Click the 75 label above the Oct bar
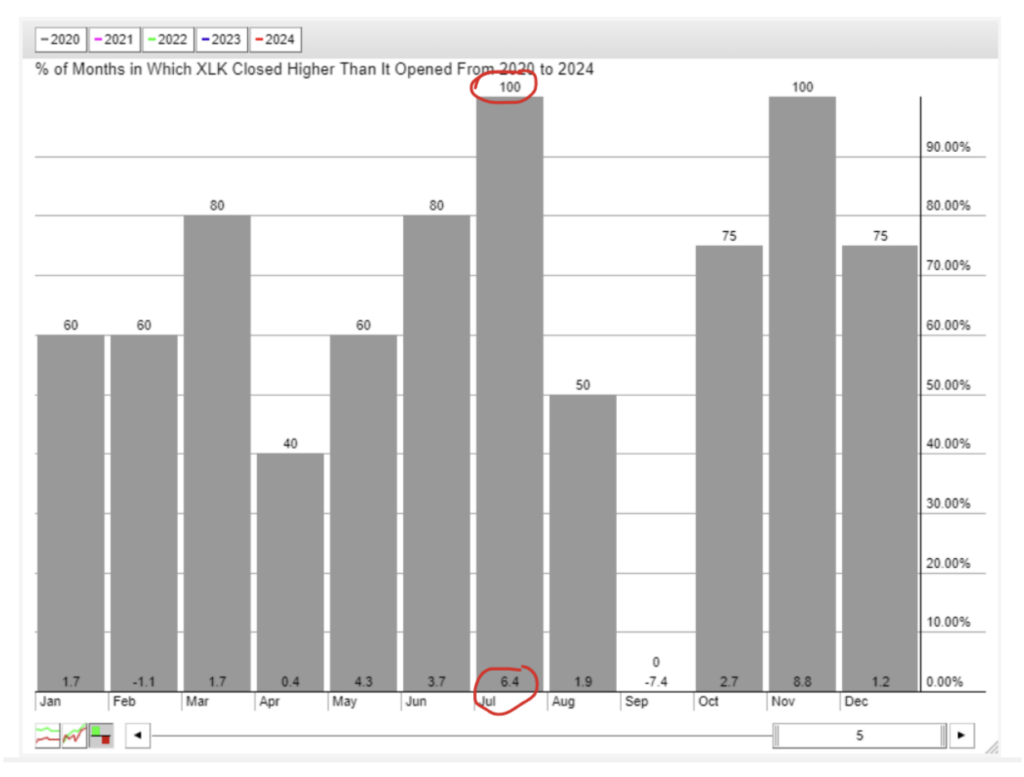 coord(729,236)
